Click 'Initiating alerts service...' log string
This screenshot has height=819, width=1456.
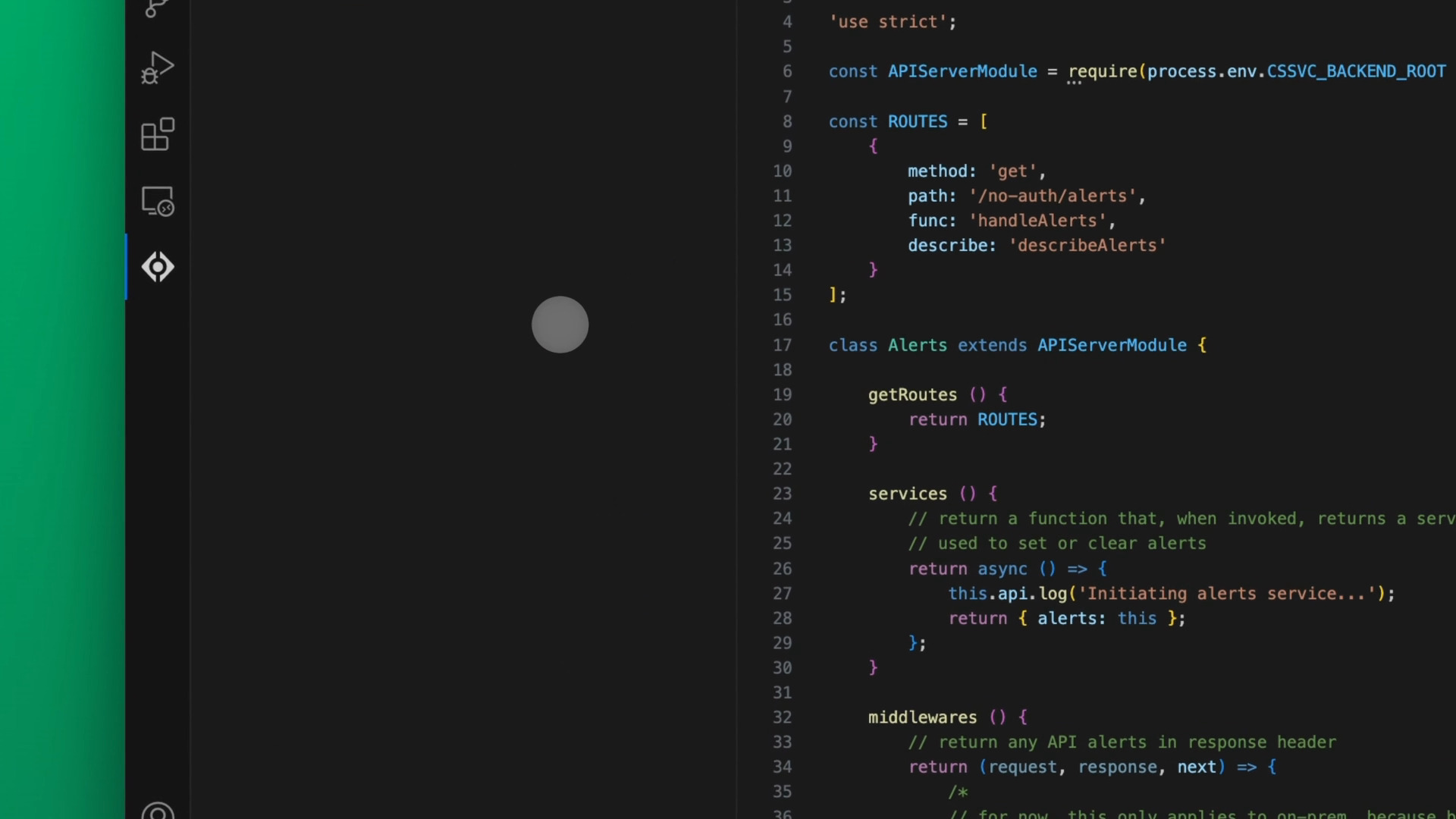tap(1227, 594)
